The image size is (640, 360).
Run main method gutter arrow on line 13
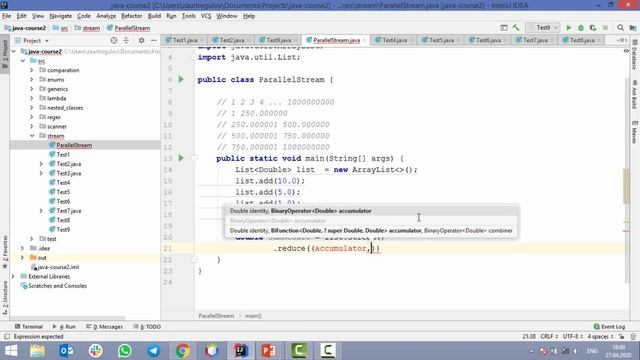181,158
